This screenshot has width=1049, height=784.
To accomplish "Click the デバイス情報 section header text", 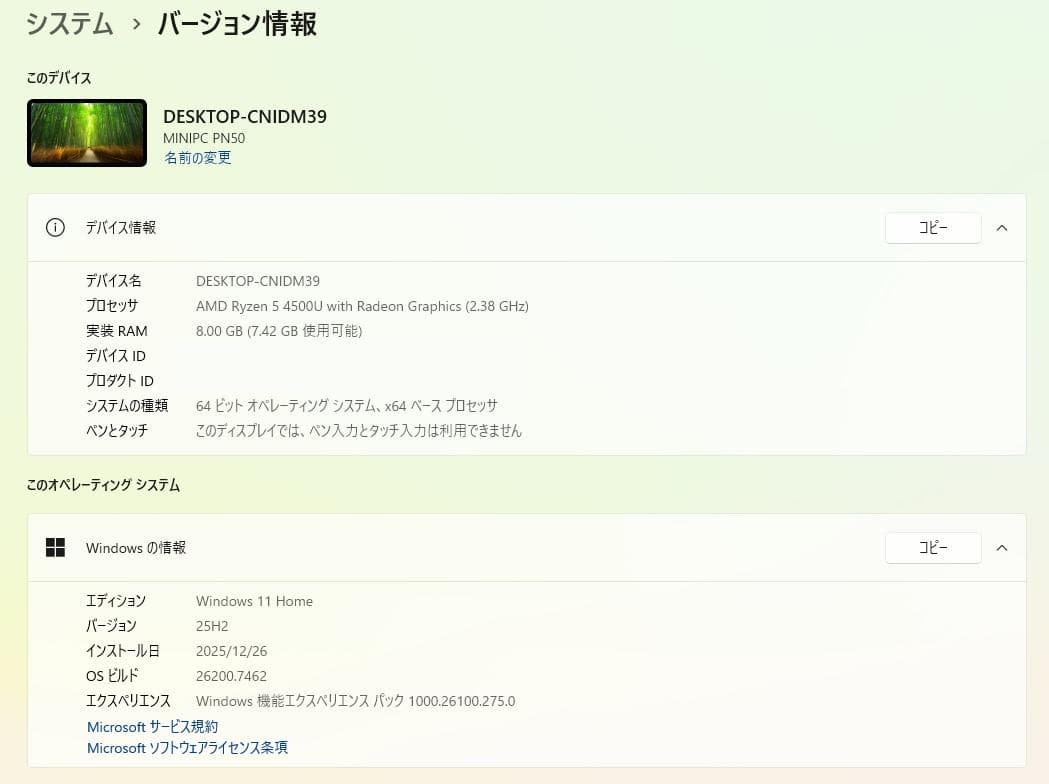I will (x=120, y=227).
